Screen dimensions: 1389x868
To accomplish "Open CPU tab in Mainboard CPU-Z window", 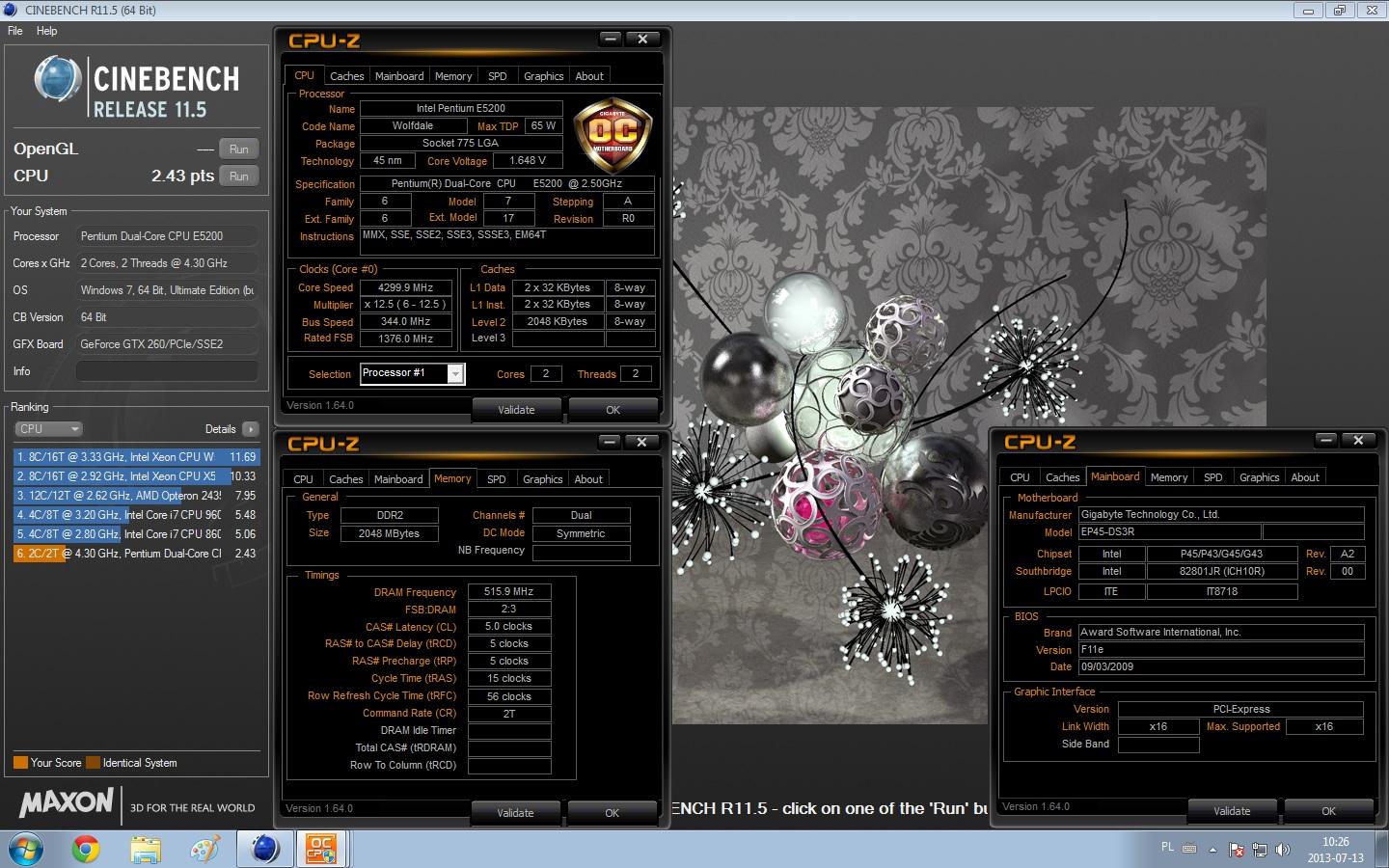I will 1020,477.
